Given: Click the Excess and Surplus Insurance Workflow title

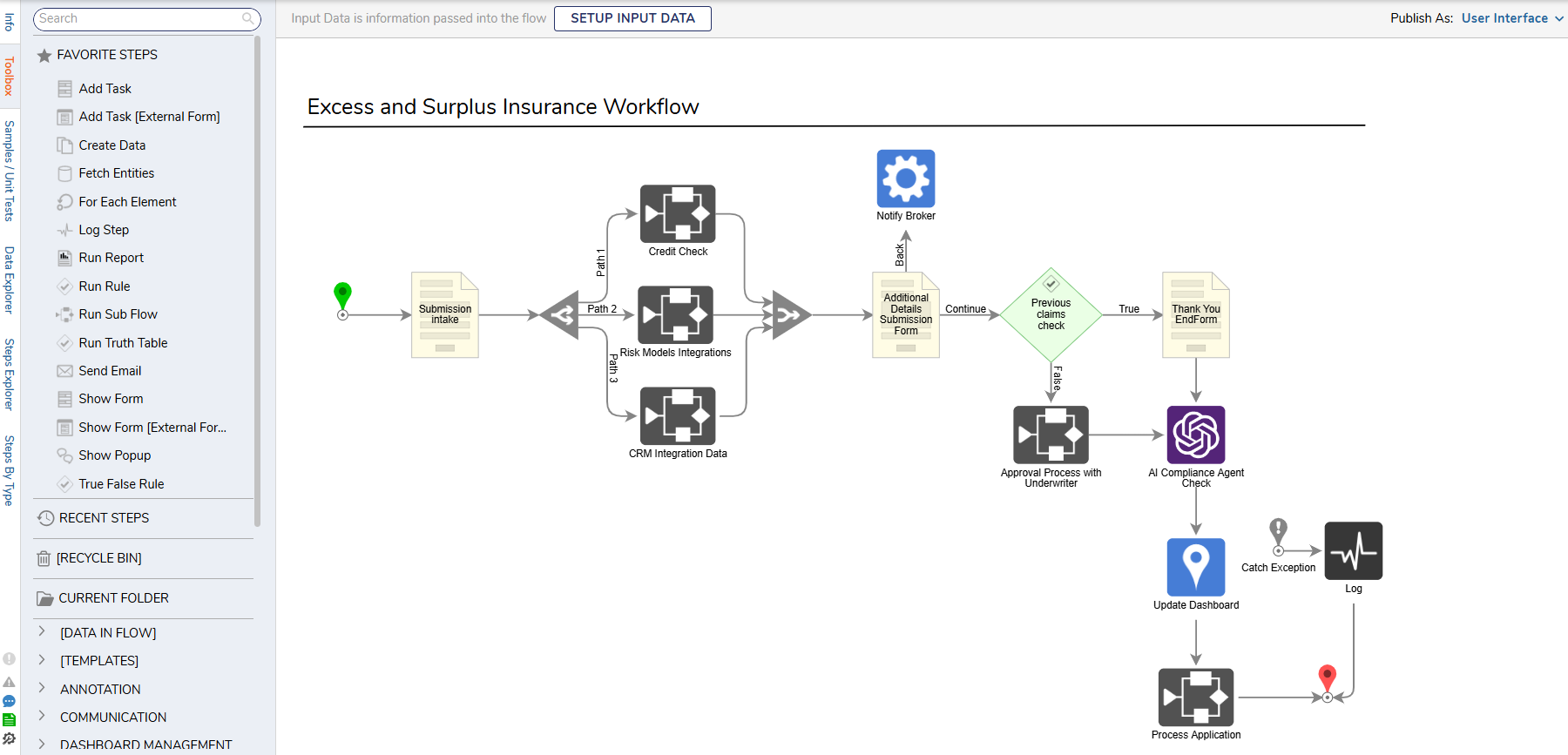Looking at the screenshot, I should pos(503,107).
